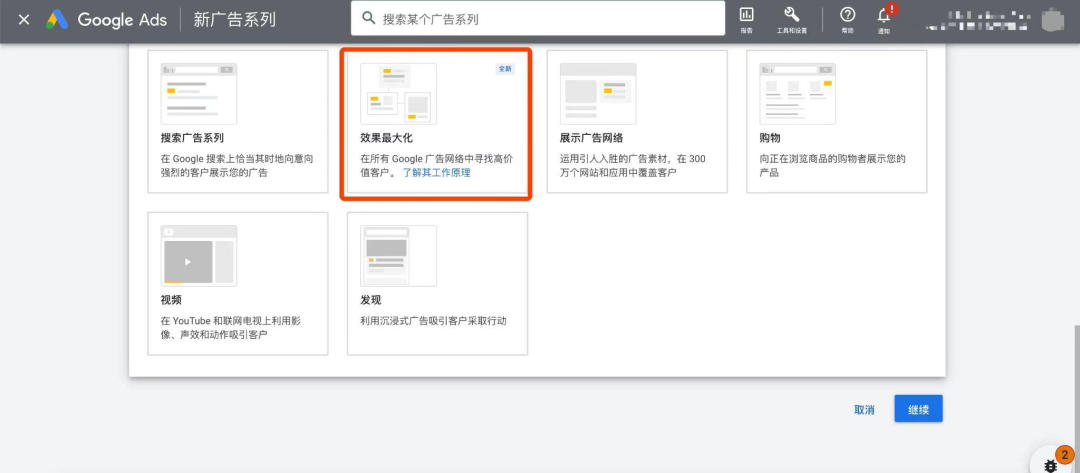
Task: Open the 了解其工作原理 link
Action: 436,173
